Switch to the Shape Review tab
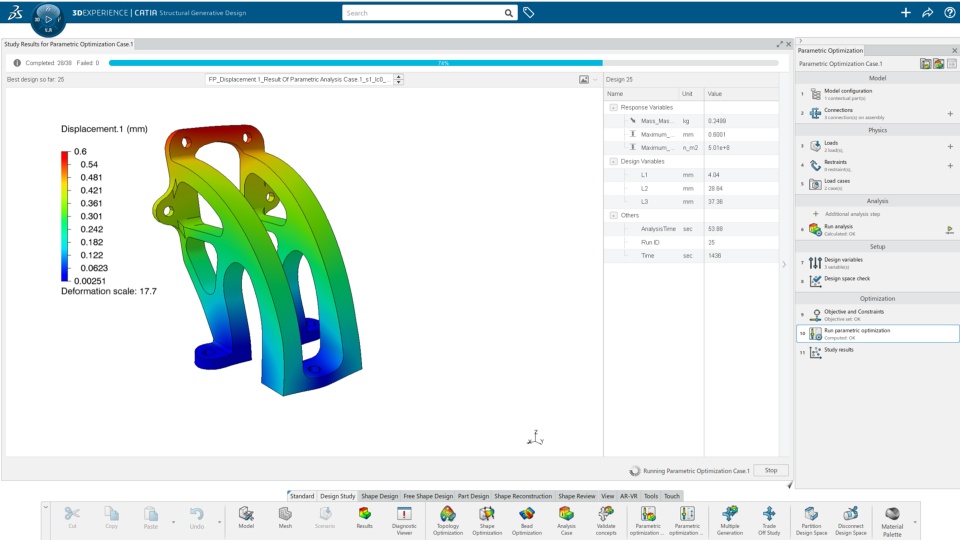960x540 pixels. [x=576, y=496]
